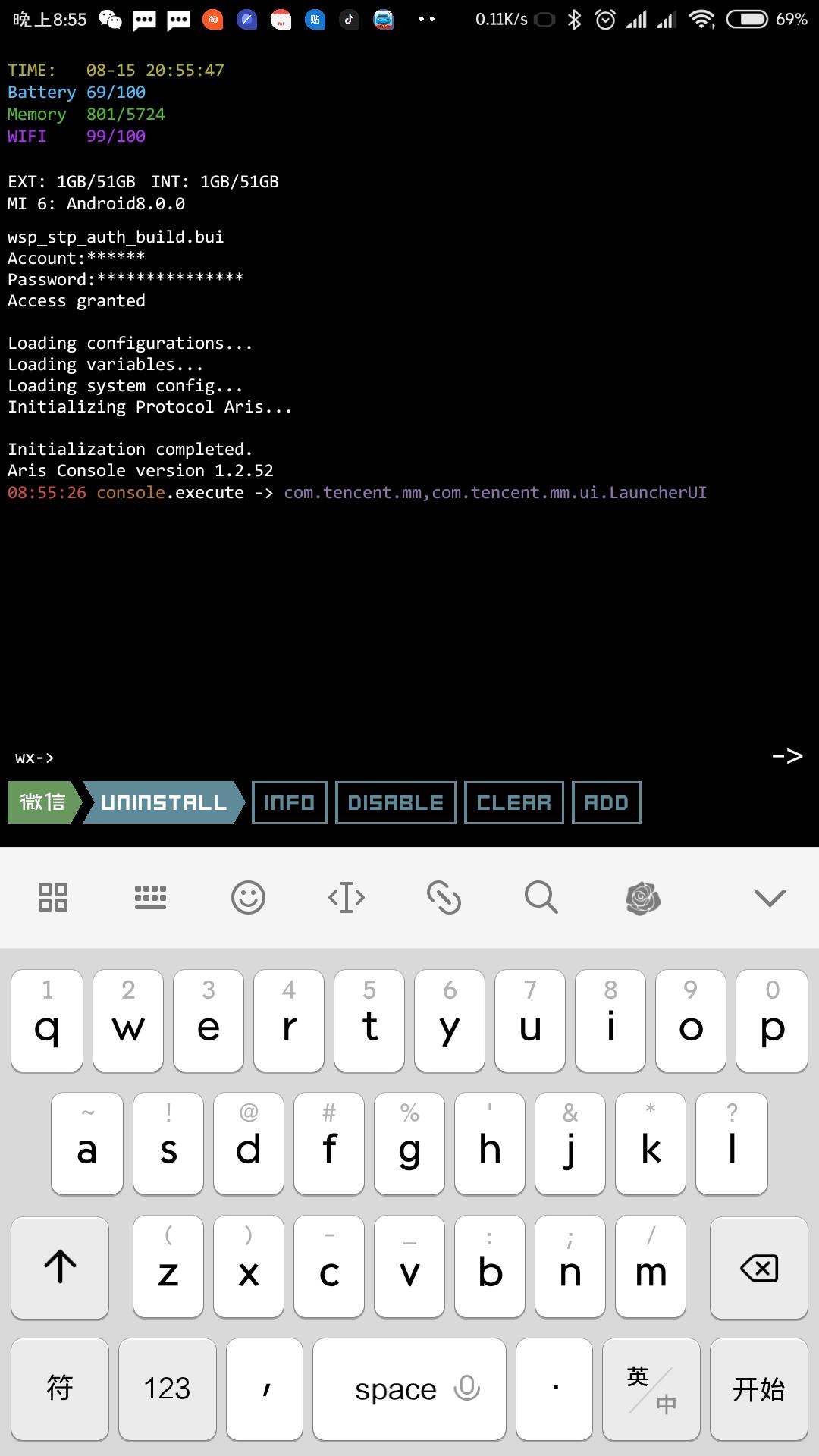Switch to 123 numeric keyboard
This screenshot has width=819, height=1456.
tap(168, 1389)
